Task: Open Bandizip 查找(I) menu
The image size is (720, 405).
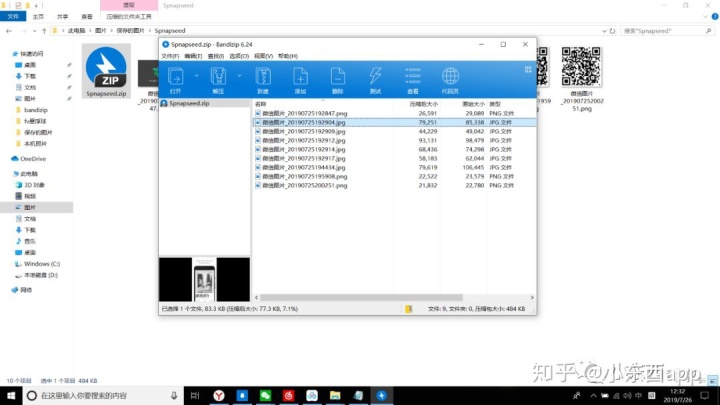Action: click(x=215, y=56)
